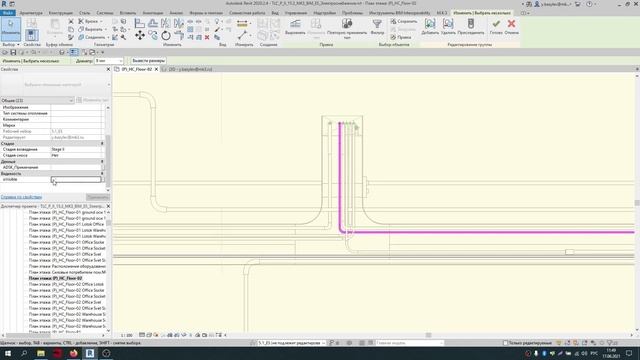Image resolution: width=640 pixels, height=360 pixels.
Task: Switch to the Архитектура ribbon tab
Action: click(x=31, y=13)
